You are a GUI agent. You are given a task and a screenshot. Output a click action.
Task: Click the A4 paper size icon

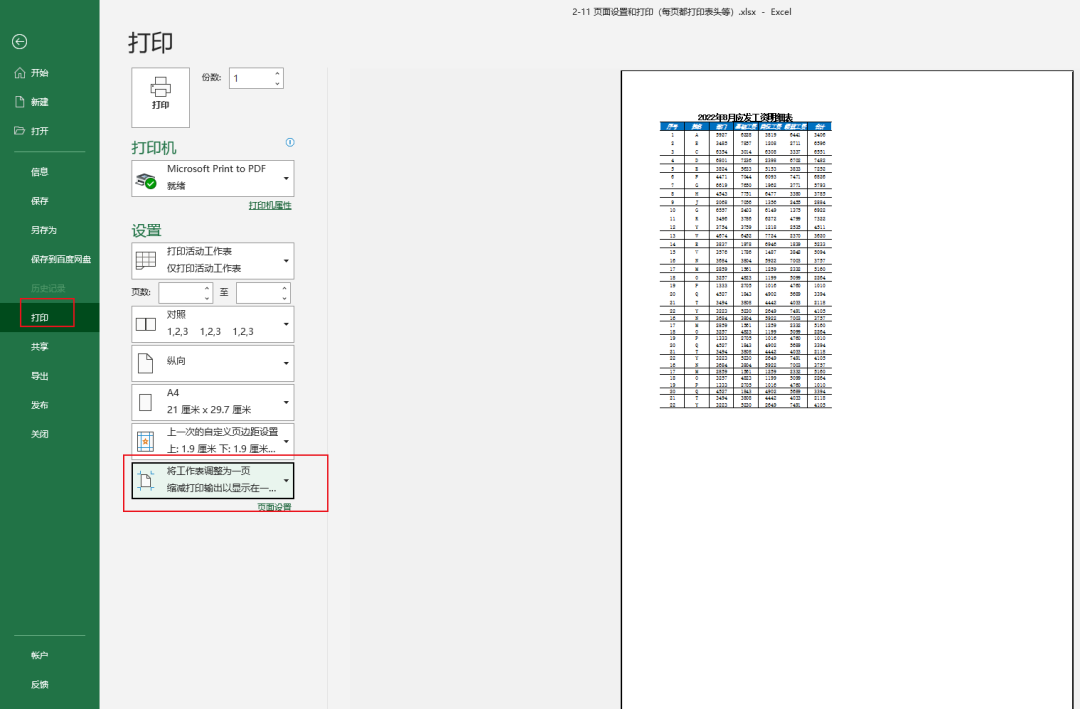(x=145, y=402)
